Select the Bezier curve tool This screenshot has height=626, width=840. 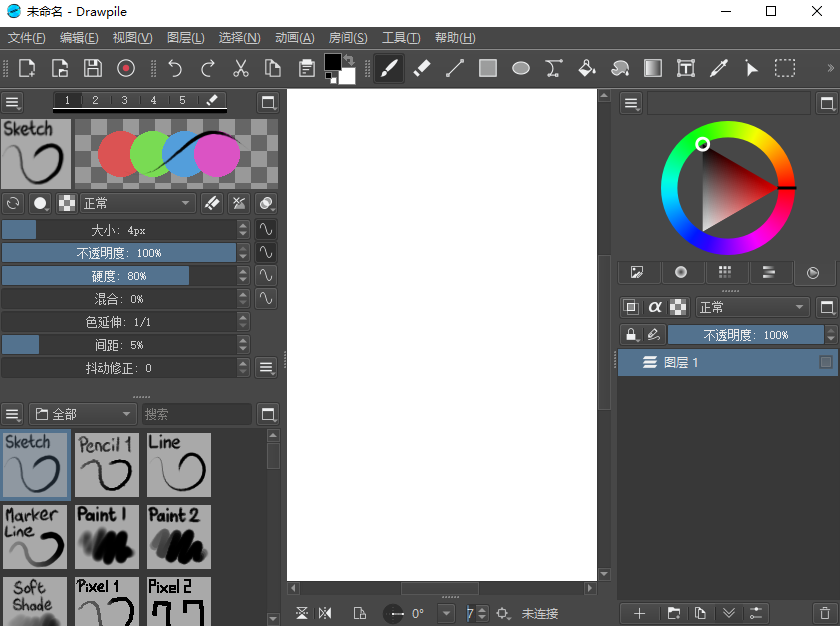(554, 69)
